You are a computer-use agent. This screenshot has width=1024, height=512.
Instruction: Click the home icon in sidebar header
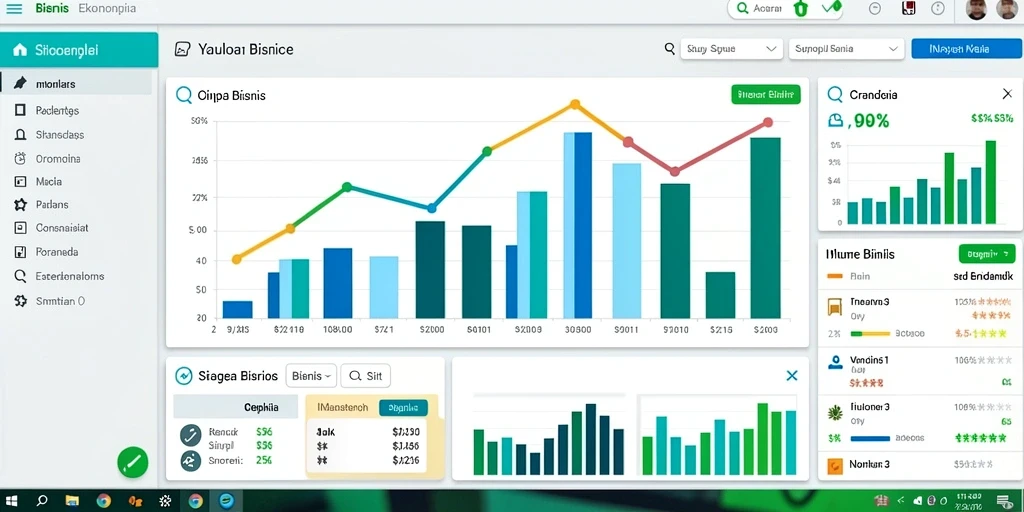pyautogui.click(x=20, y=50)
